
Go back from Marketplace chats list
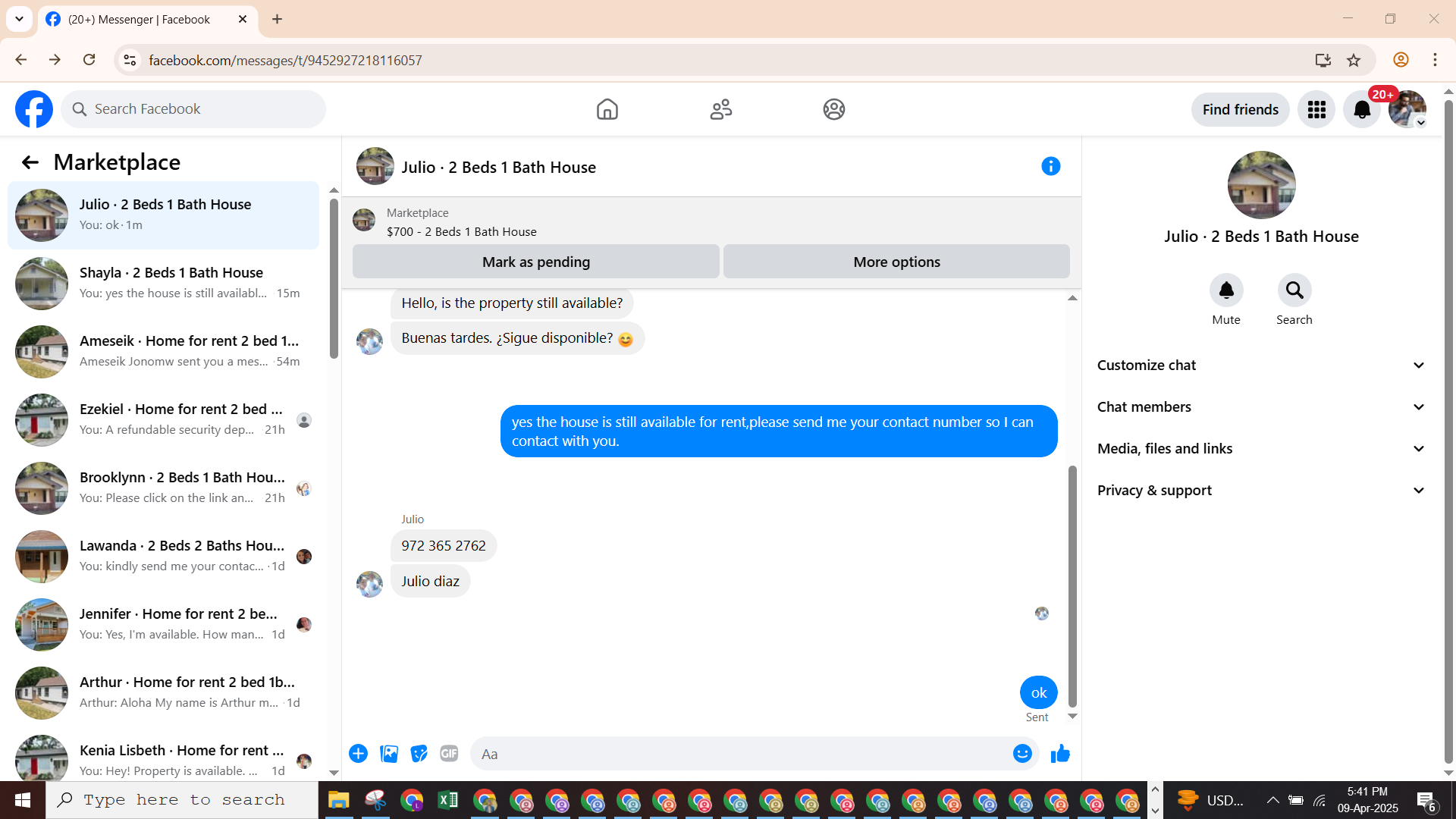[30, 162]
